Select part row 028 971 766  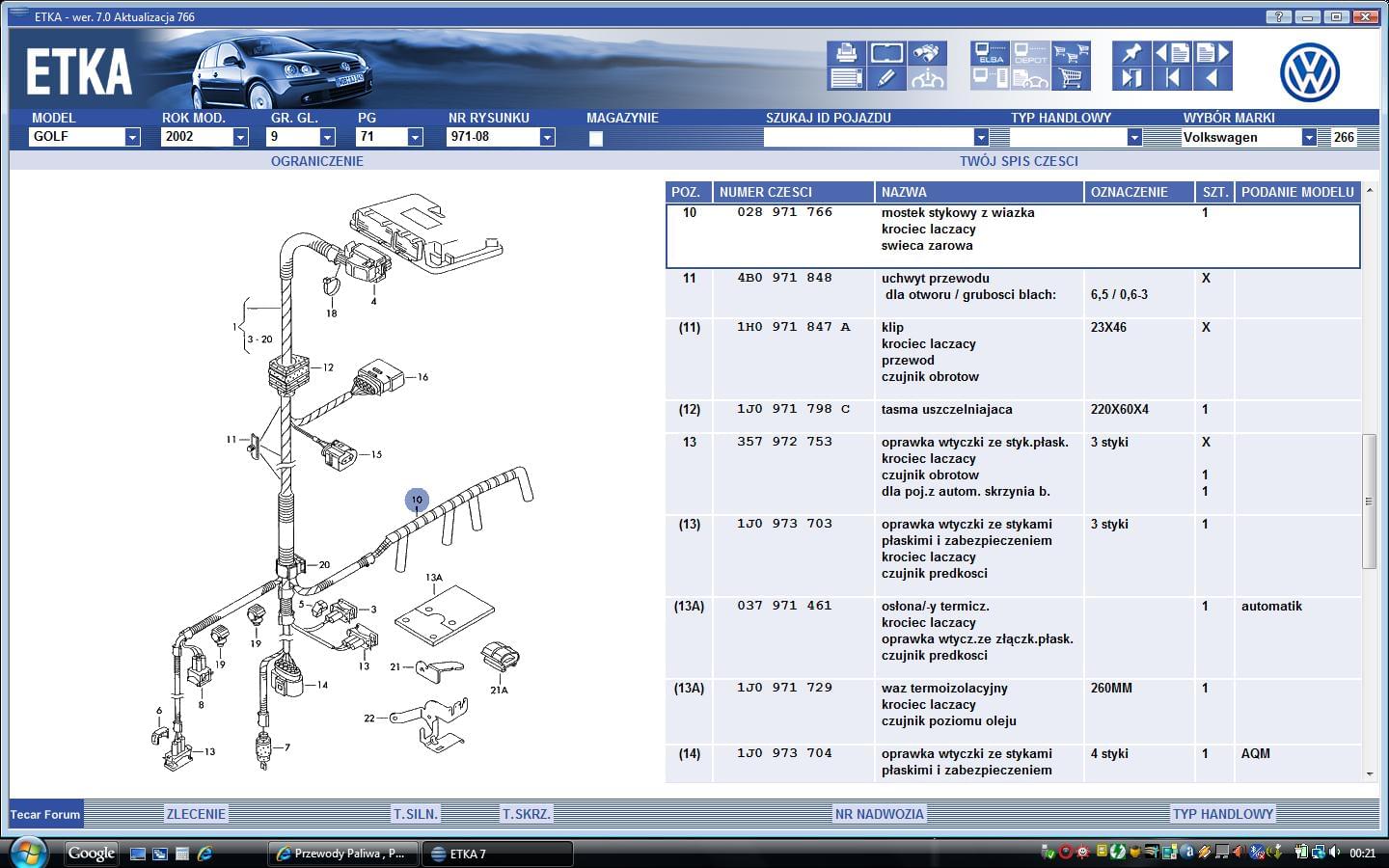[1013, 235]
